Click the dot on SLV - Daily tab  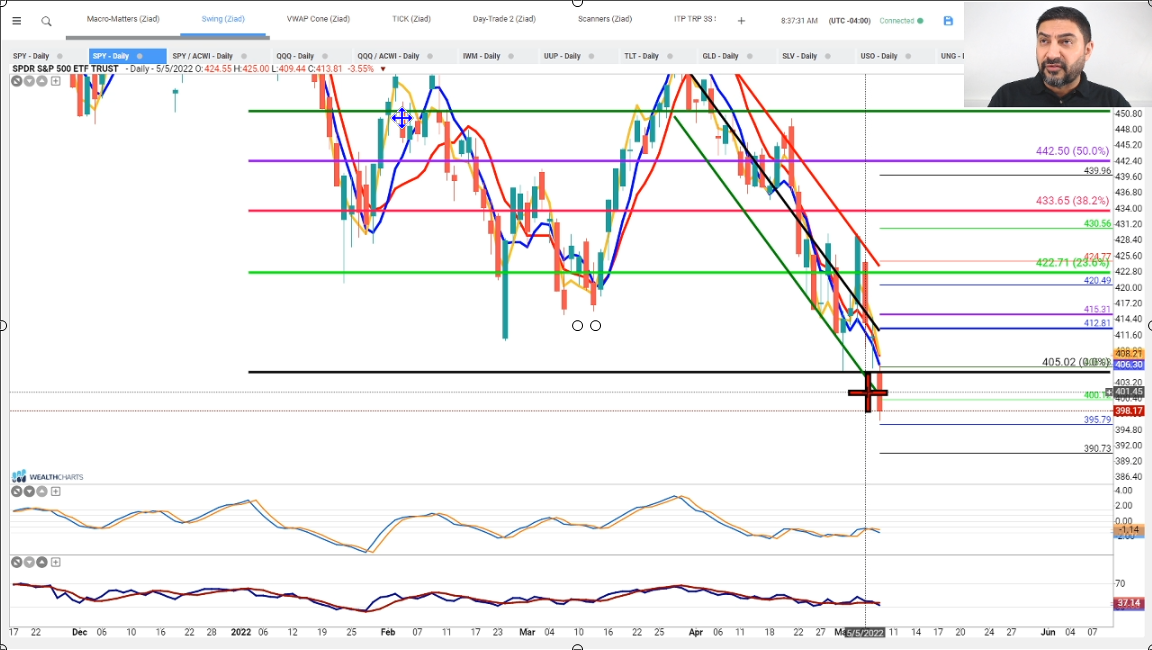coord(827,56)
